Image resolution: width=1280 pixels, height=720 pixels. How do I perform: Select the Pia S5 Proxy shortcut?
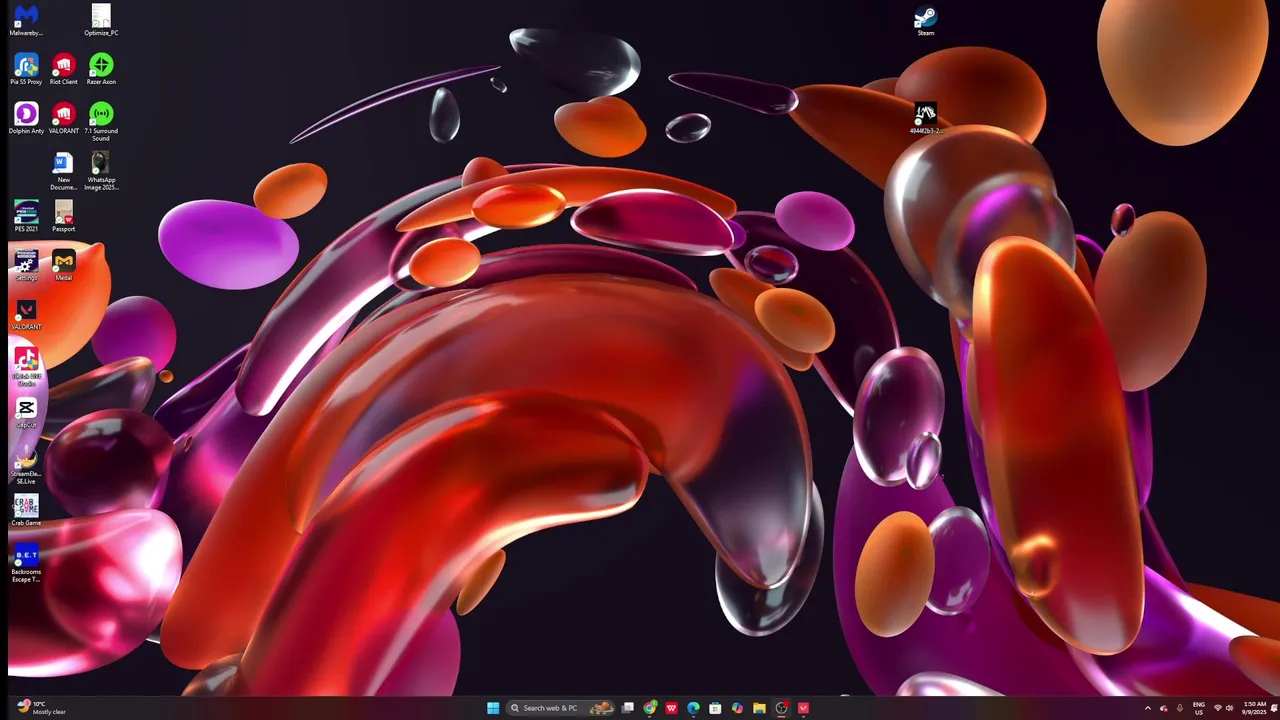coord(26,69)
